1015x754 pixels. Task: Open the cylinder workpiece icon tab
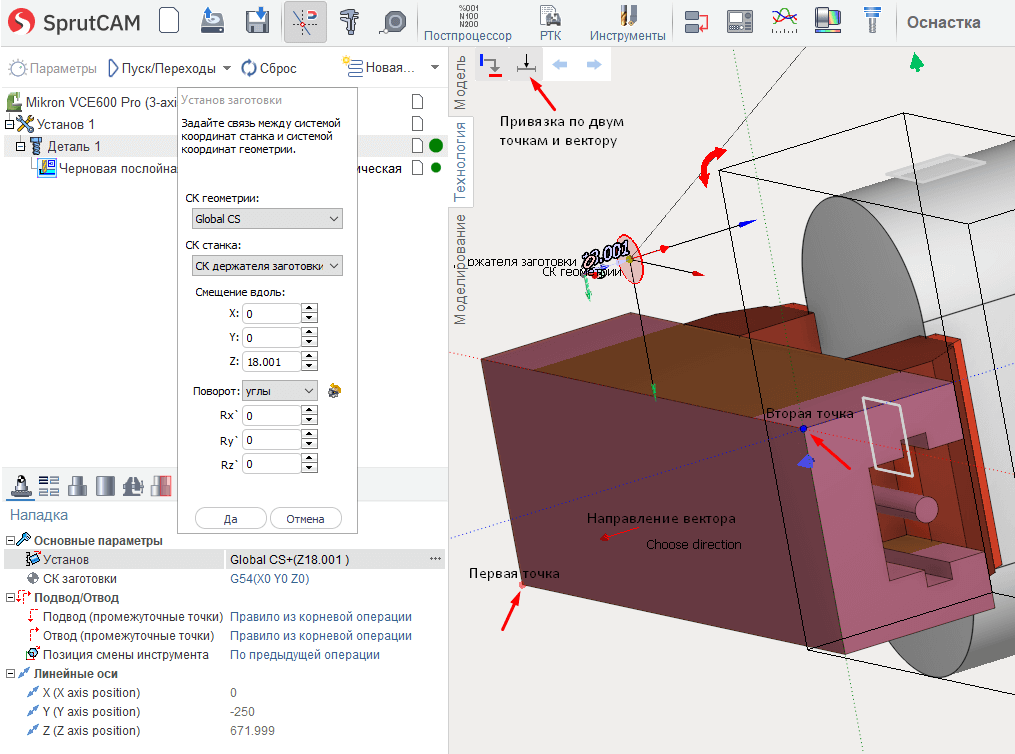(105, 486)
